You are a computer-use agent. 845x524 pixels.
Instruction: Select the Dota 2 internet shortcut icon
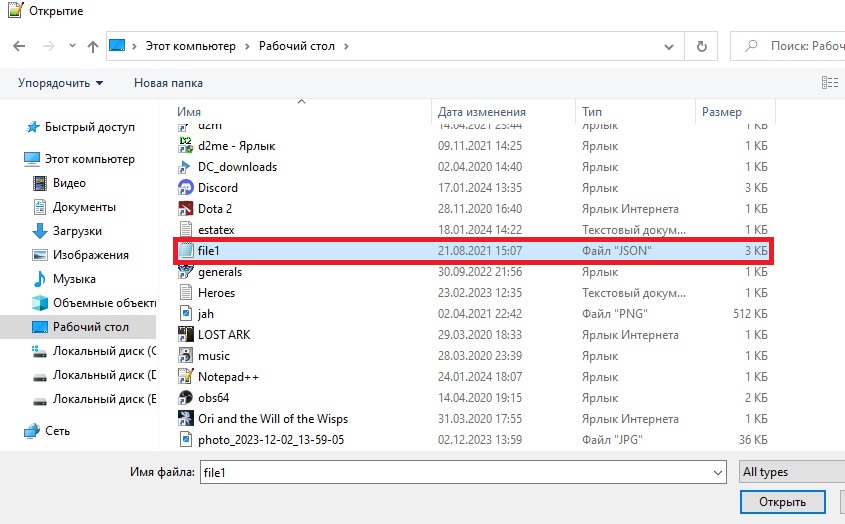coord(185,209)
